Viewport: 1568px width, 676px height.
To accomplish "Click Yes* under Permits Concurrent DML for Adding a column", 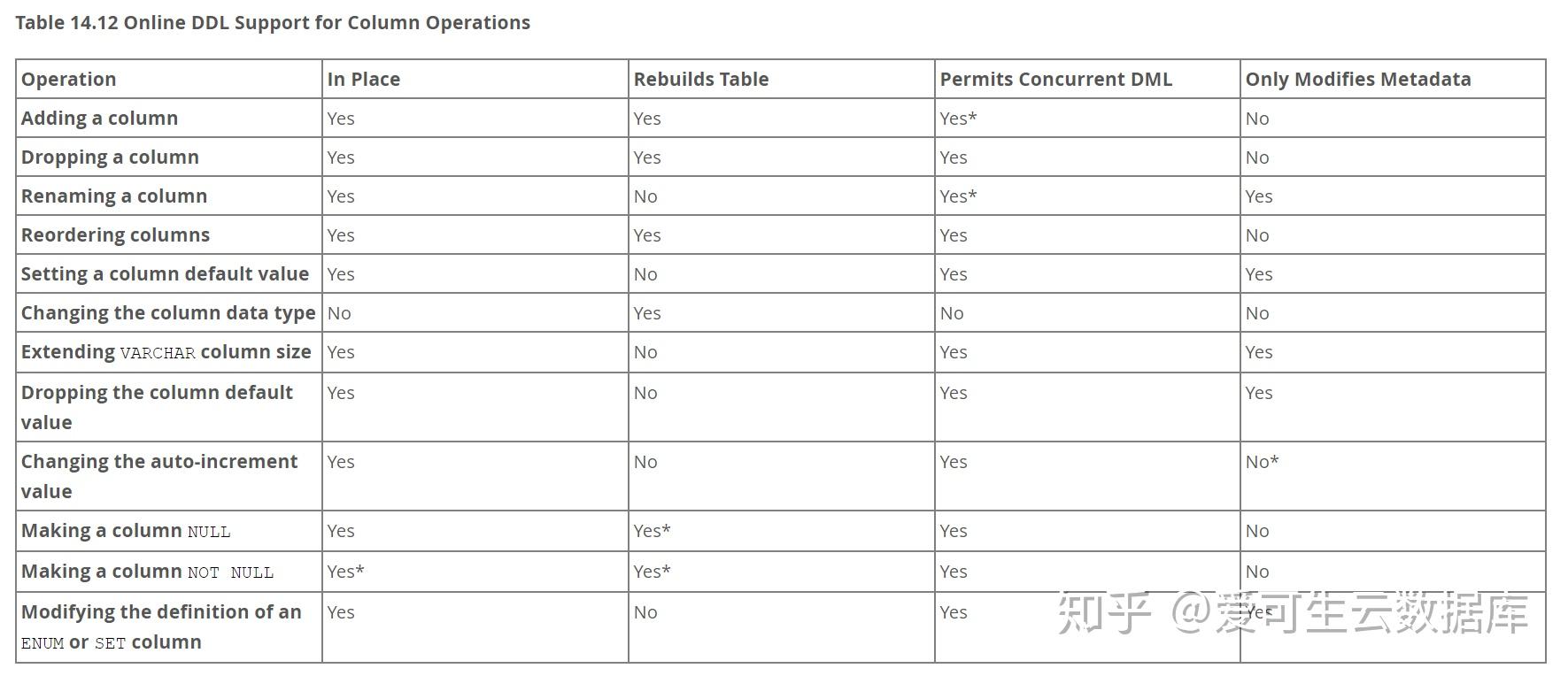I will point(959,118).
